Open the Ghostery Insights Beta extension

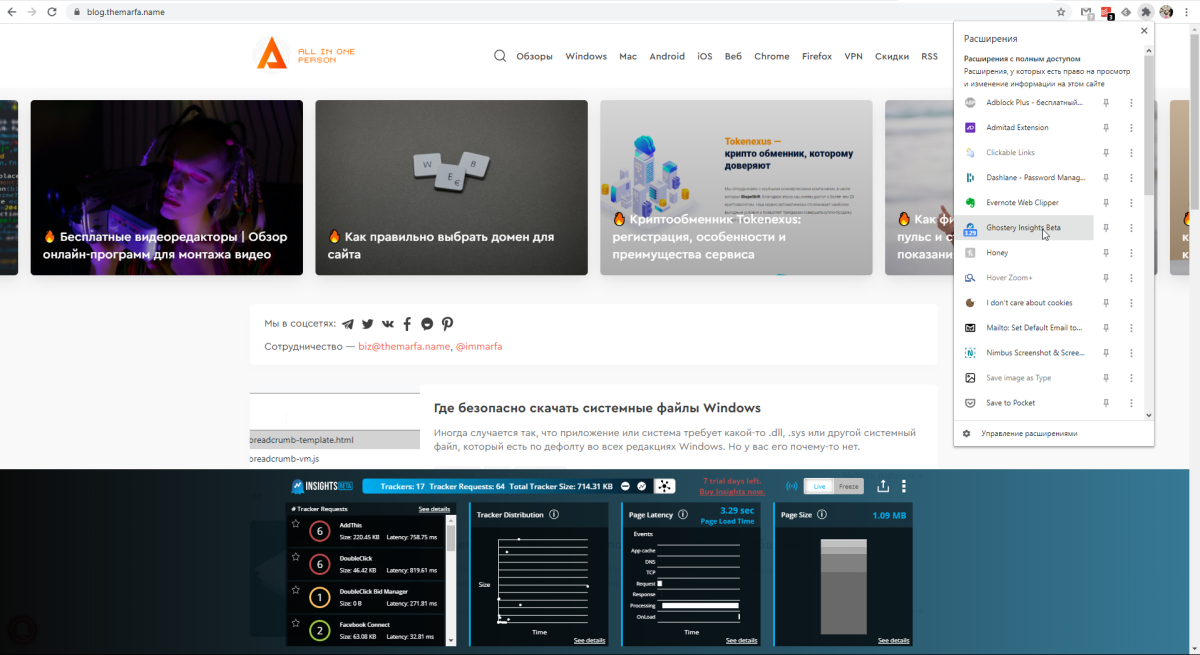point(1025,228)
